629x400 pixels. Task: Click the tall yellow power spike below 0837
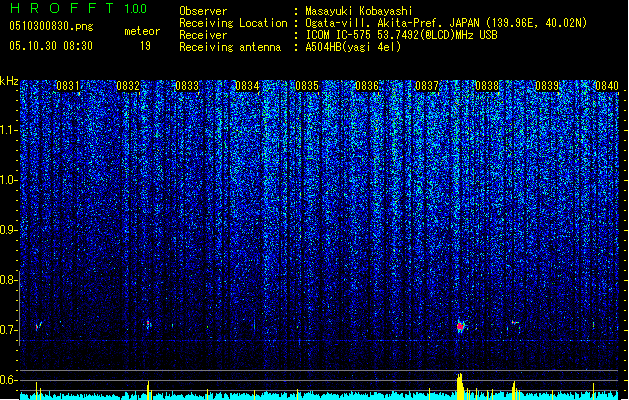click(460, 386)
